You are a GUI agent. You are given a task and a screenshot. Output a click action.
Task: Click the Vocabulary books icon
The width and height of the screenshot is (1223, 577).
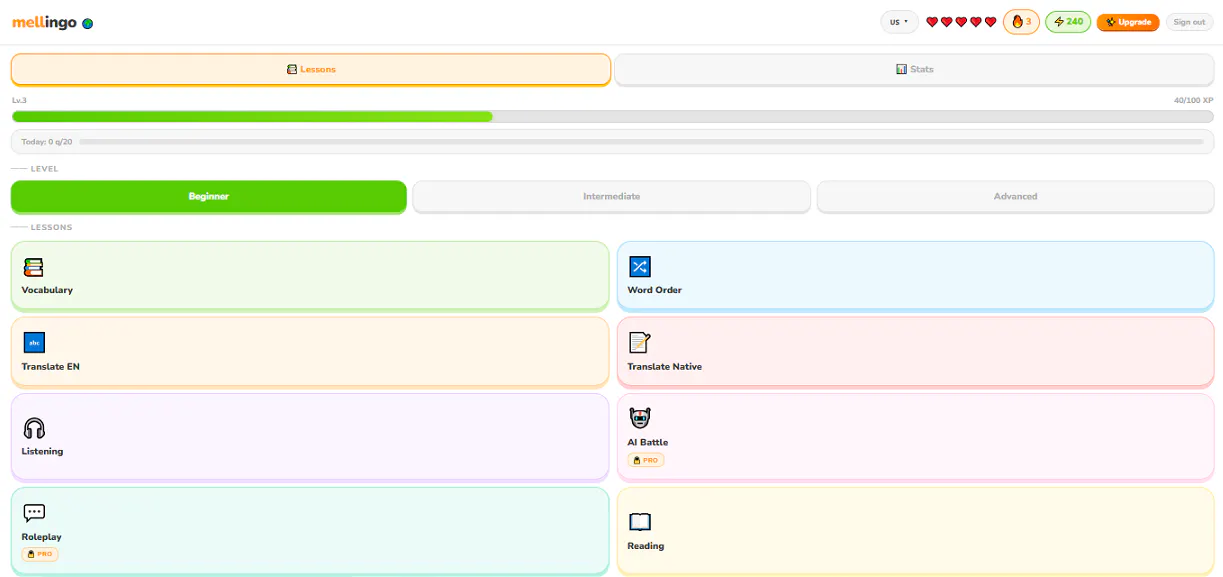pos(34,267)
